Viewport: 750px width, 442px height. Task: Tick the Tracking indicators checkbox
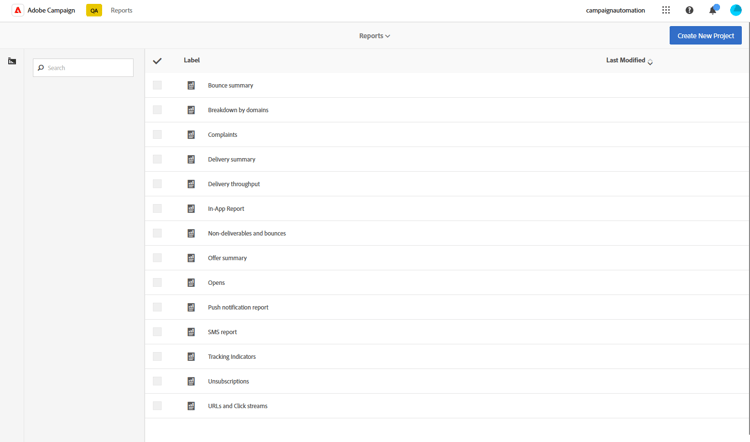pyautogui.click(x=157, y=356)
